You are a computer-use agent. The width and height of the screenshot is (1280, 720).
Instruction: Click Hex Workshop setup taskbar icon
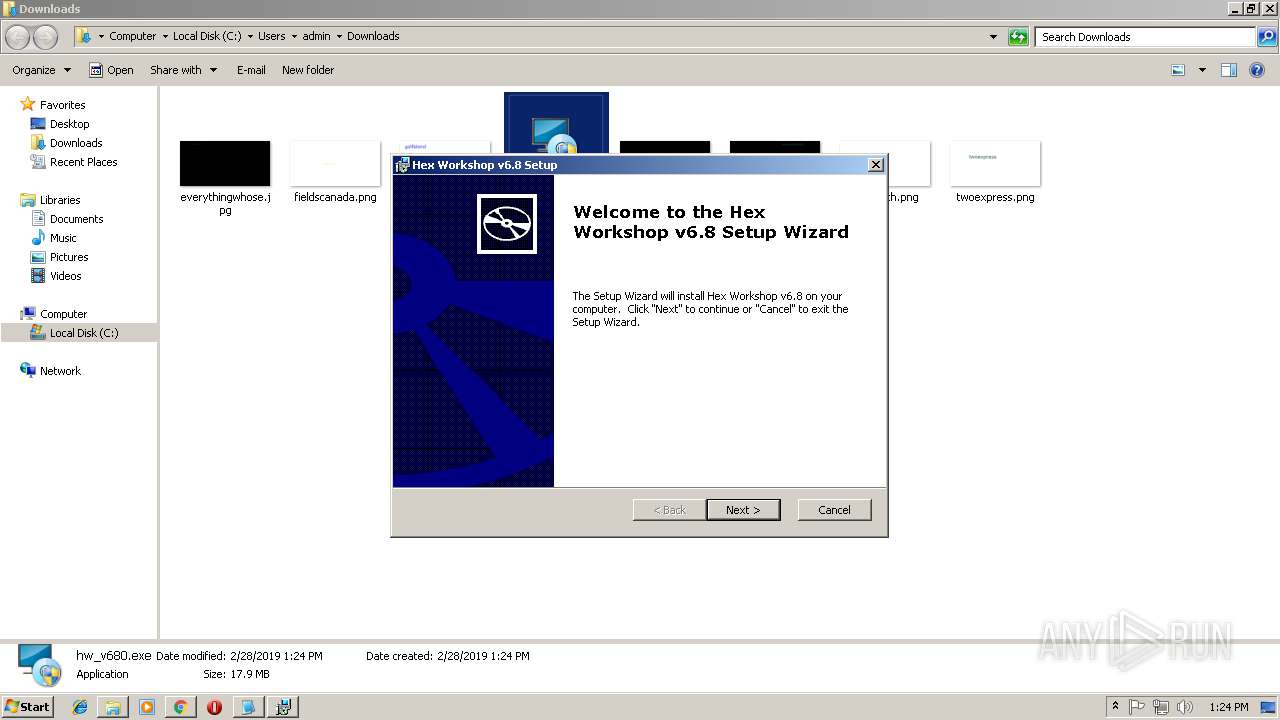283,707
